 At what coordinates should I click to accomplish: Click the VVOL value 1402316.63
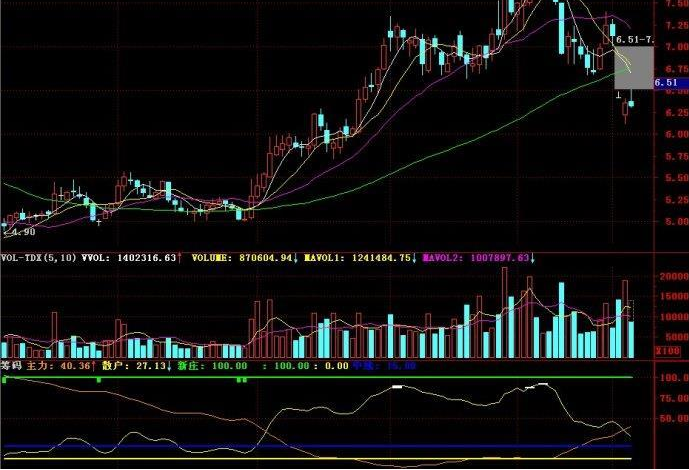147,258
